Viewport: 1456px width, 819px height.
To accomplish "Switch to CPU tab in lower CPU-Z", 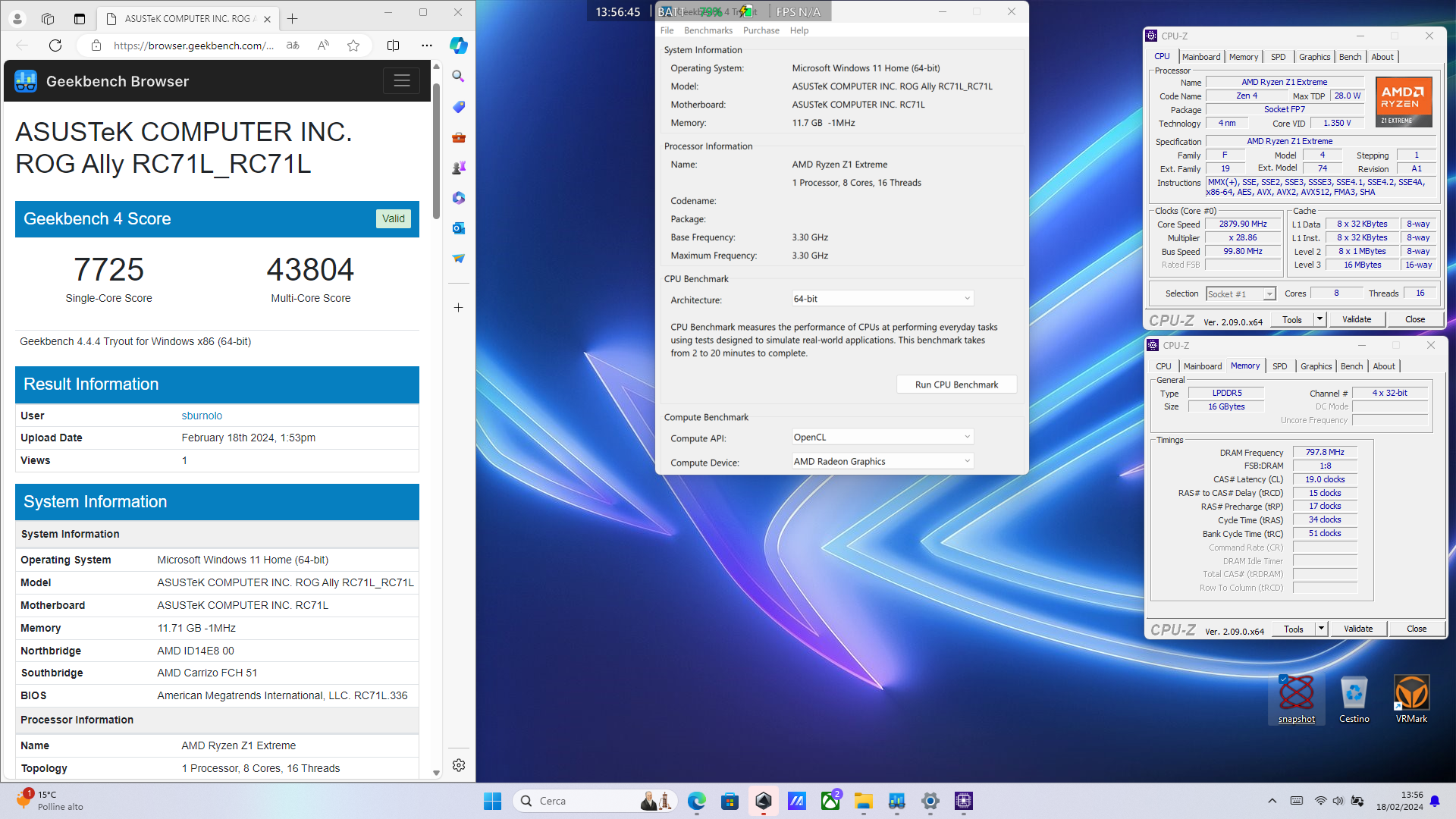I will coord(1163,366).
